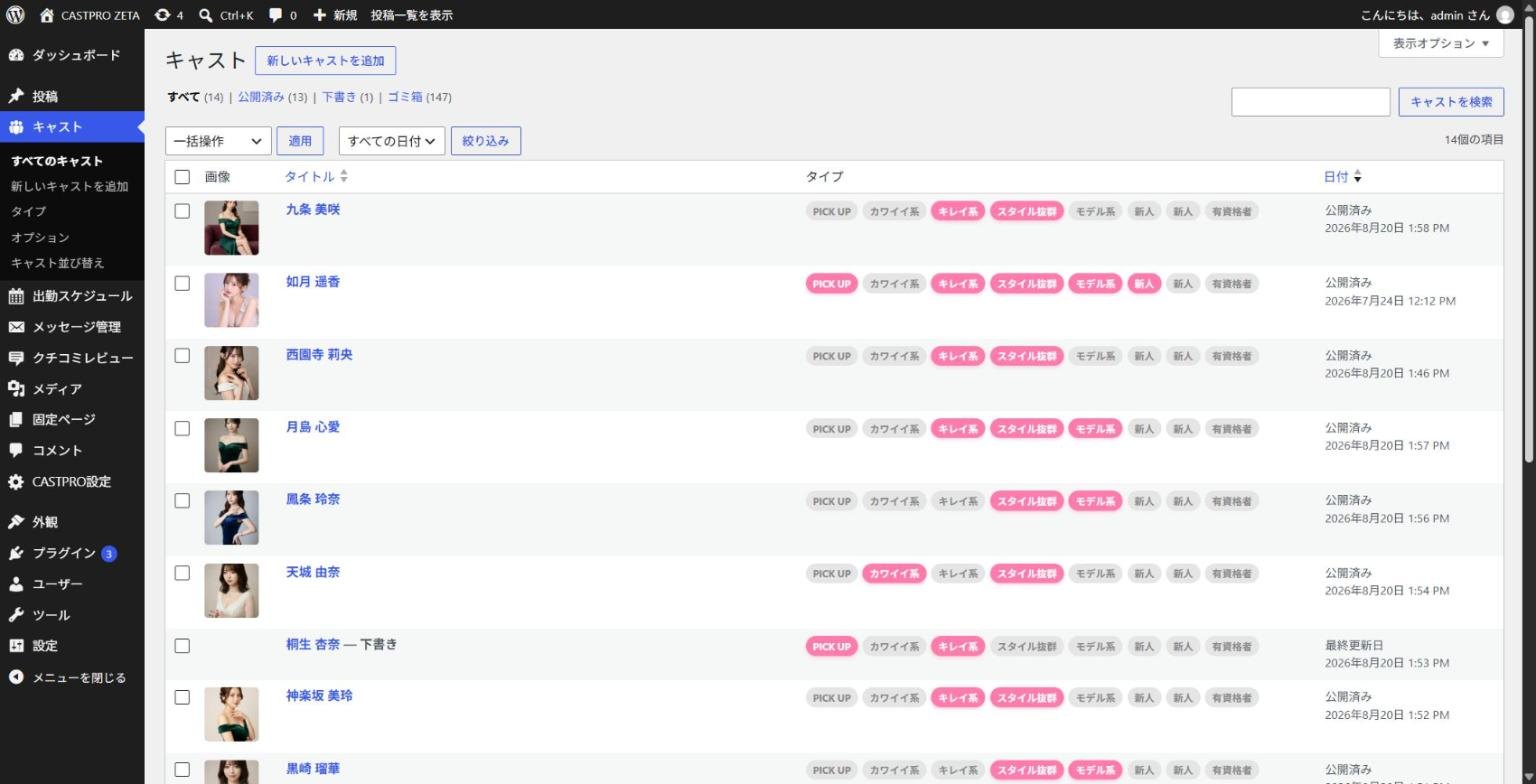The height and width of the screenshot is (784, 1536).
Task: Click the 新しいキャストを追加 button beside heading
Action: coord(325,61)
